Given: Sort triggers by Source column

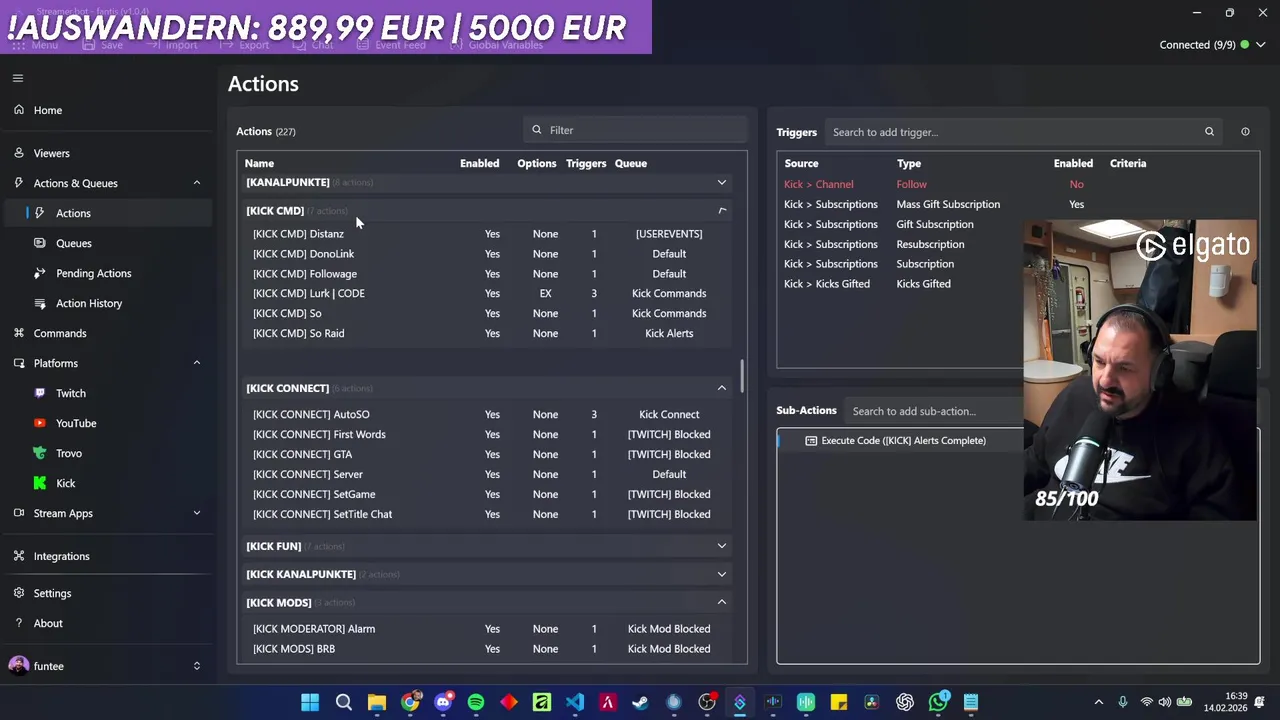Looking at the screenshot, I should 801,163.
